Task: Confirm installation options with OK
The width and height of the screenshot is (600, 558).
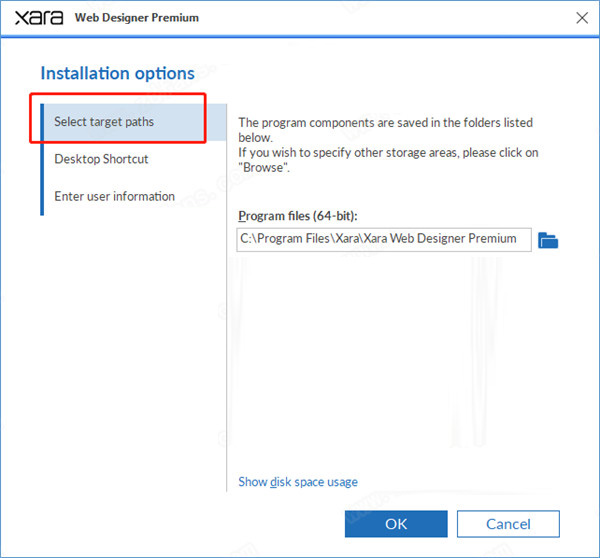Action: click(x=396, y=524)
